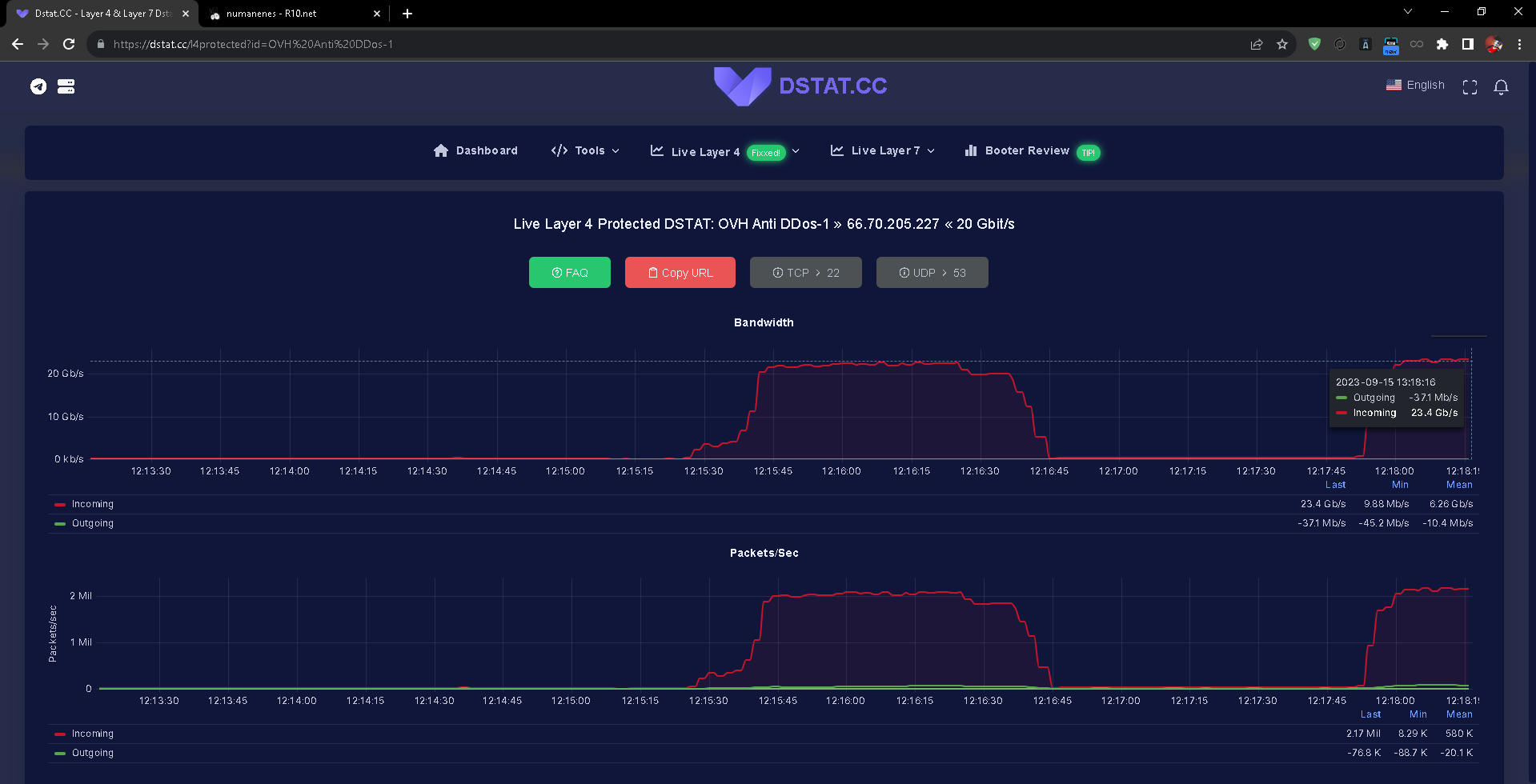Open the Booter Review menu item
The width and height of the screenshot is (1536, 784).
pyautogui.click(x=1033, y=151)
